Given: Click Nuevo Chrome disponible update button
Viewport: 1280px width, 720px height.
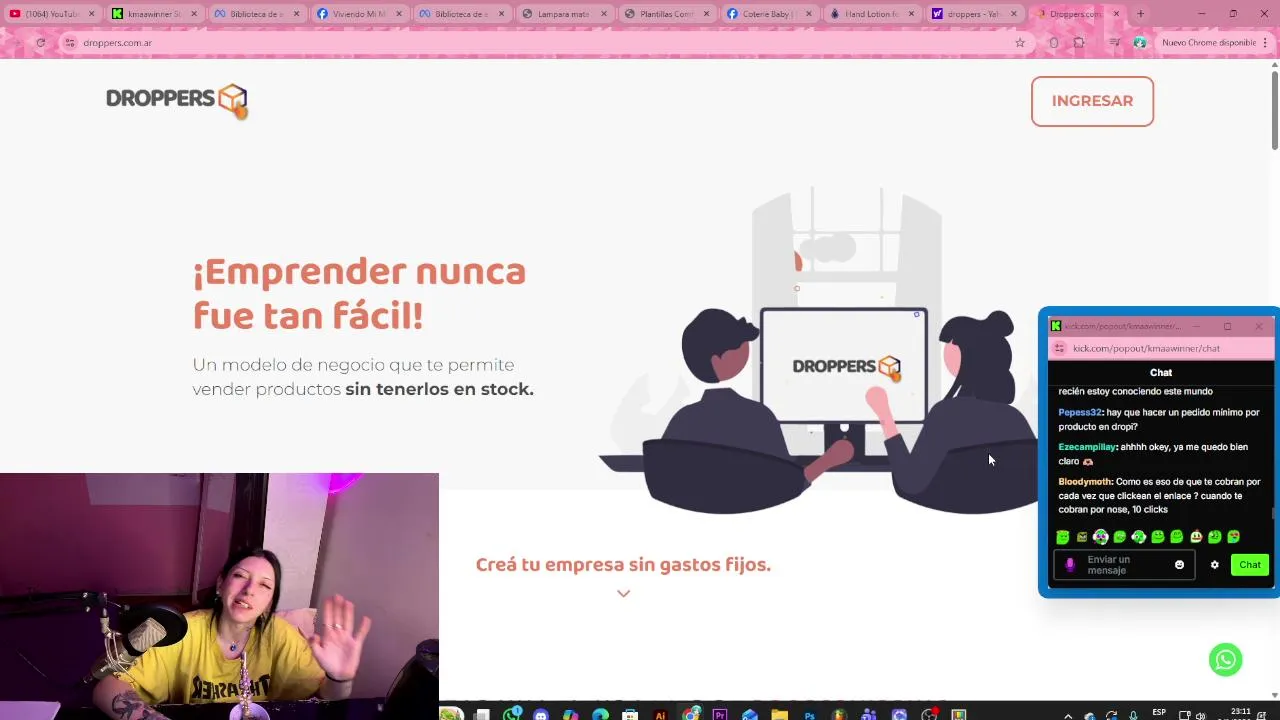Looking at the screenshot, I should (x=1215, y=43).
